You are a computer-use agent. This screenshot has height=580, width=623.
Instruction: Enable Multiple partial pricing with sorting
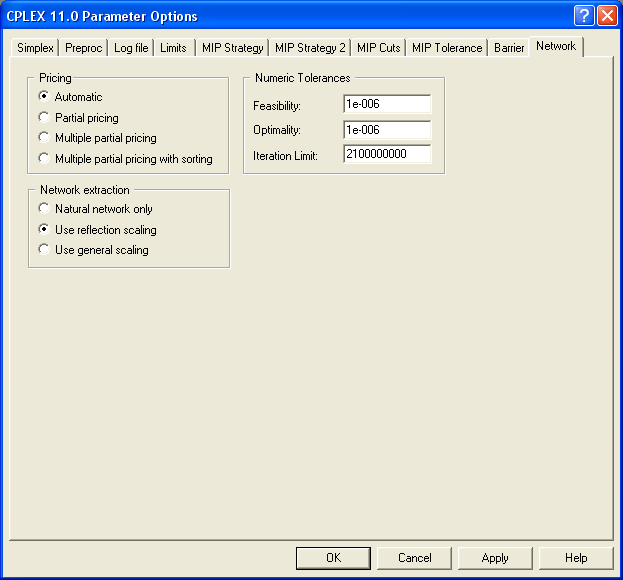[43, 159]
